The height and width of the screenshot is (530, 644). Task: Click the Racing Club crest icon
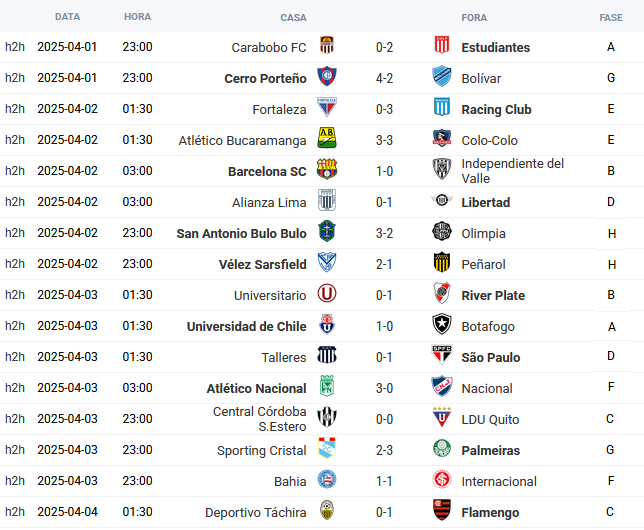[x=442, y=107]
